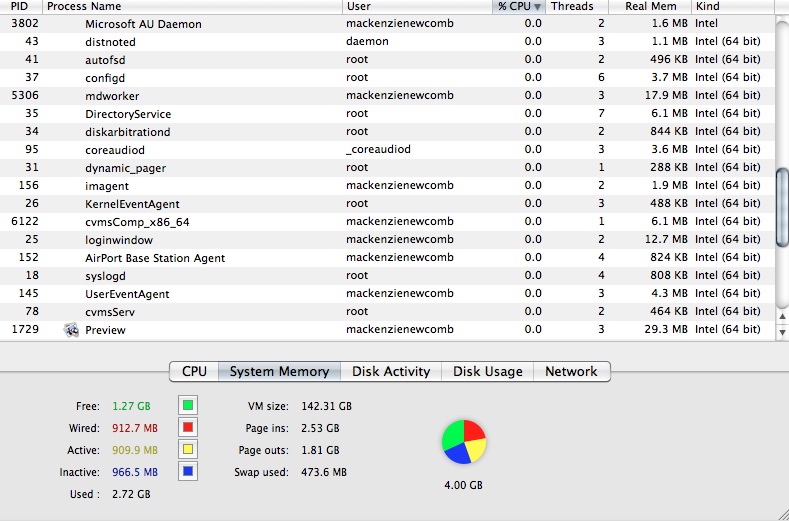
Task: Click the 17.9 MB real memory value
Action: point(666,95)
